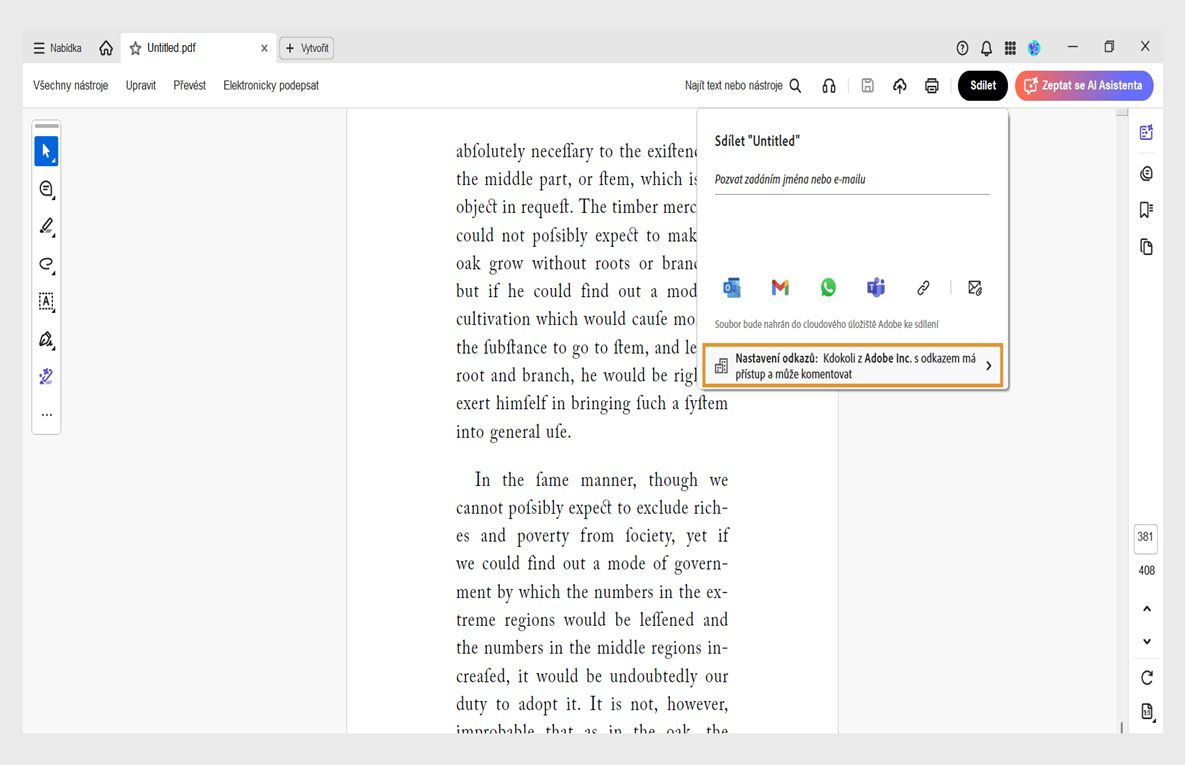1185x765 pixels.
Task: Choose the freehand draw tool
Action: point(46,265)
